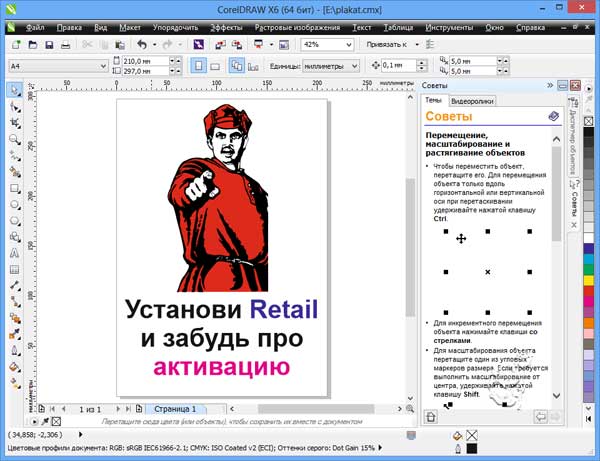Click the Undo arrow icon
The height and width of the screenshot is (461, 600).
pyautogui.click(x=141, y=45)
